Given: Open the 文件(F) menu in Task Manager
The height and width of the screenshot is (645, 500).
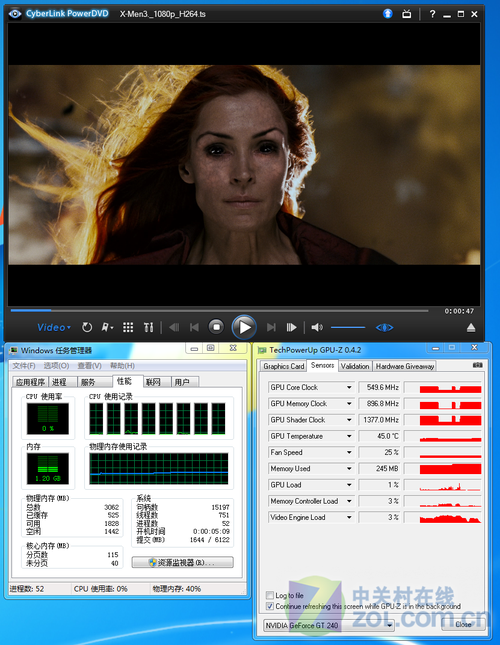Looking at the screenshot, I should [23, 366].
